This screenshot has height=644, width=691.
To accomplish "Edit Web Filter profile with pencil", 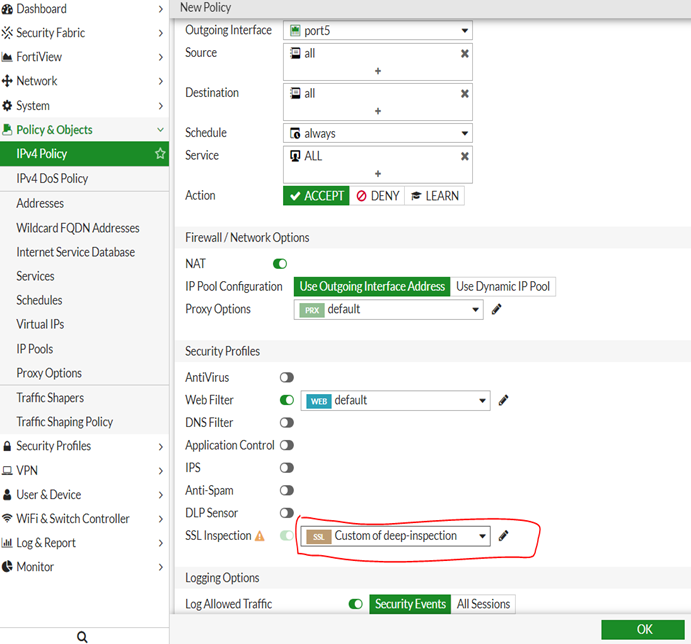I will pos(503,400).
